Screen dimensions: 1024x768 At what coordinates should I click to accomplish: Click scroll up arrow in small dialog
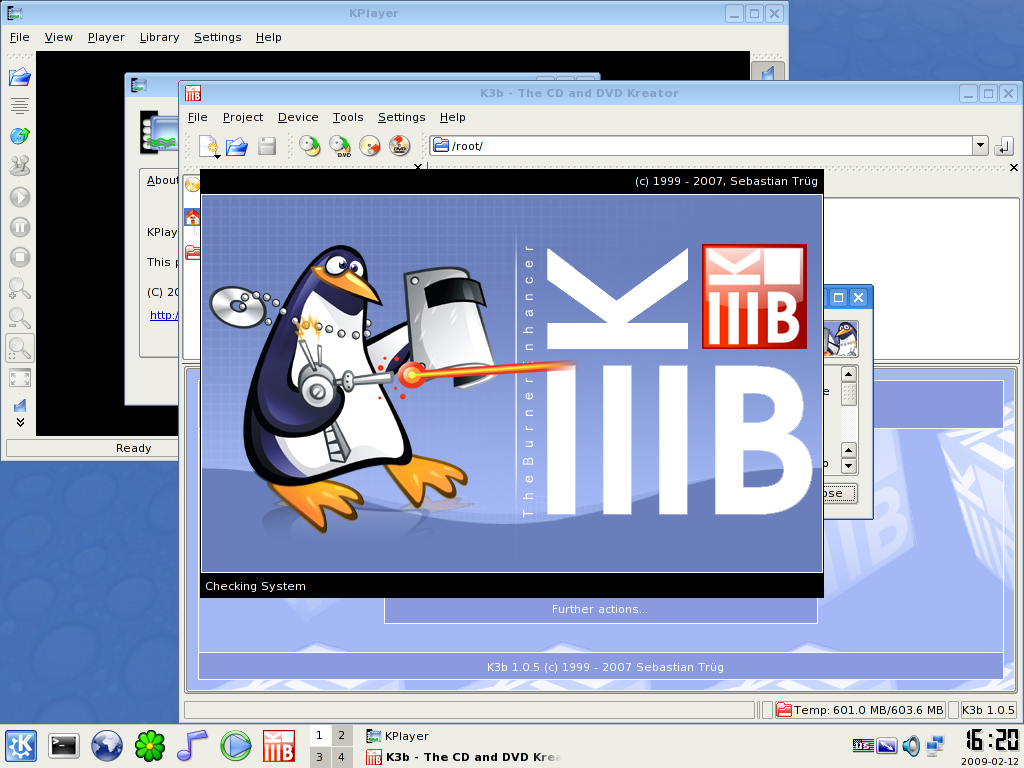848,374
